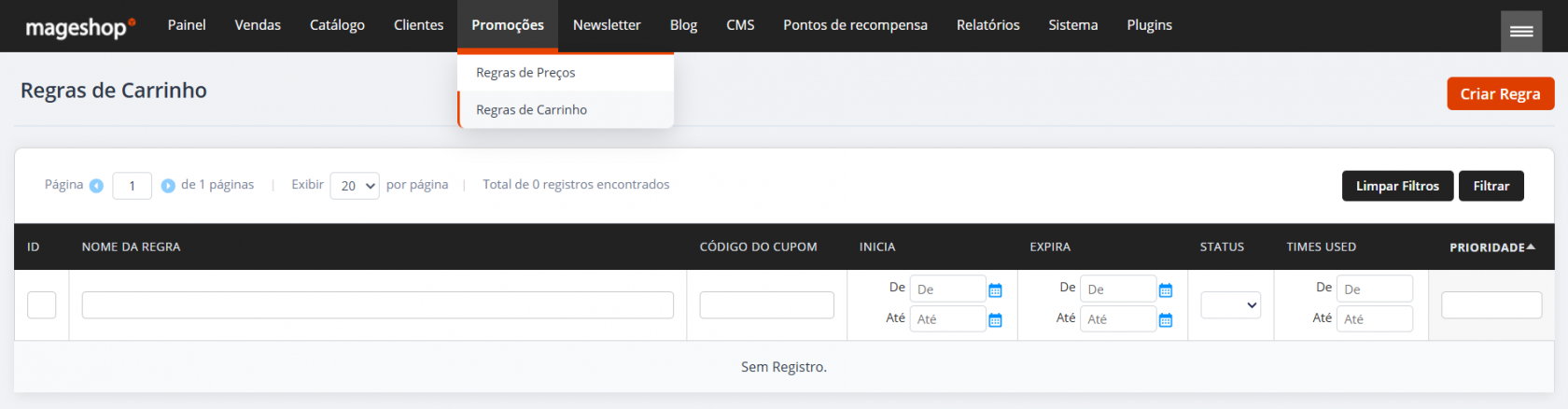Open the Catálogo menu
This screenshot has height=409, width=1568.
point(337,25)
